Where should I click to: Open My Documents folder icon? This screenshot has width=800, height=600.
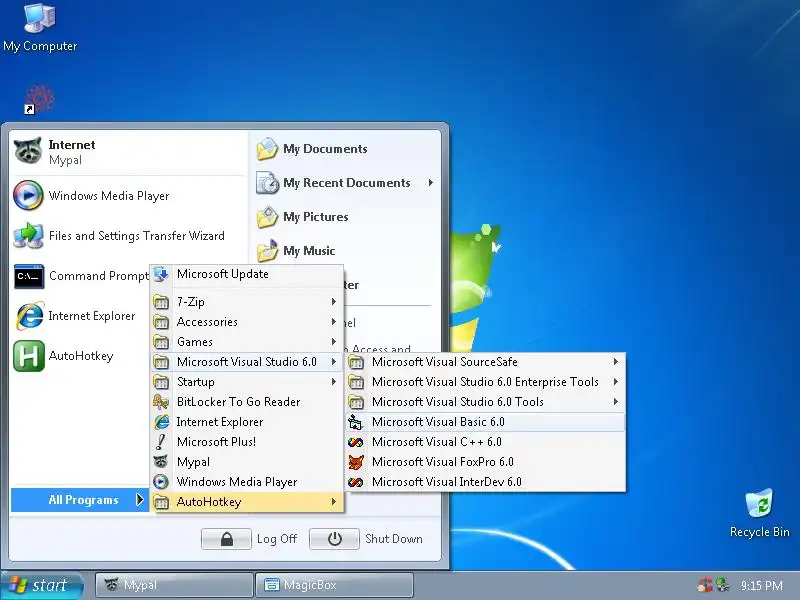pos(267,149)
